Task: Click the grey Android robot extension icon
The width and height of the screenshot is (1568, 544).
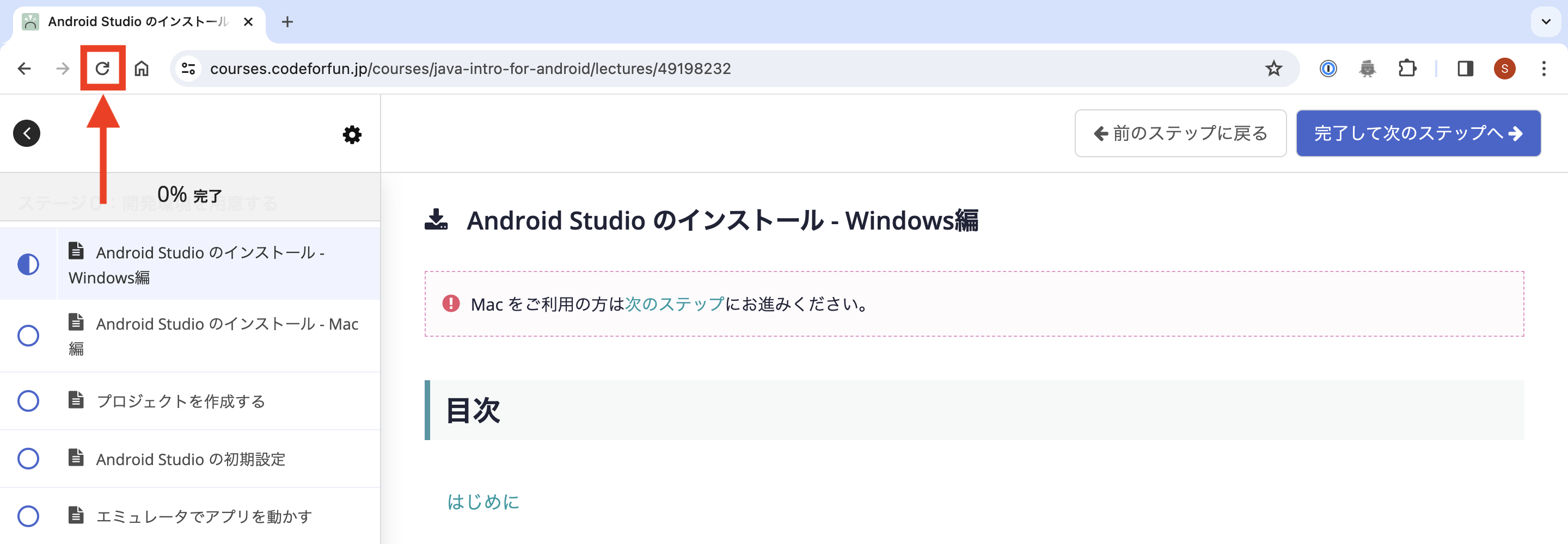Action: coord(1367,69)
